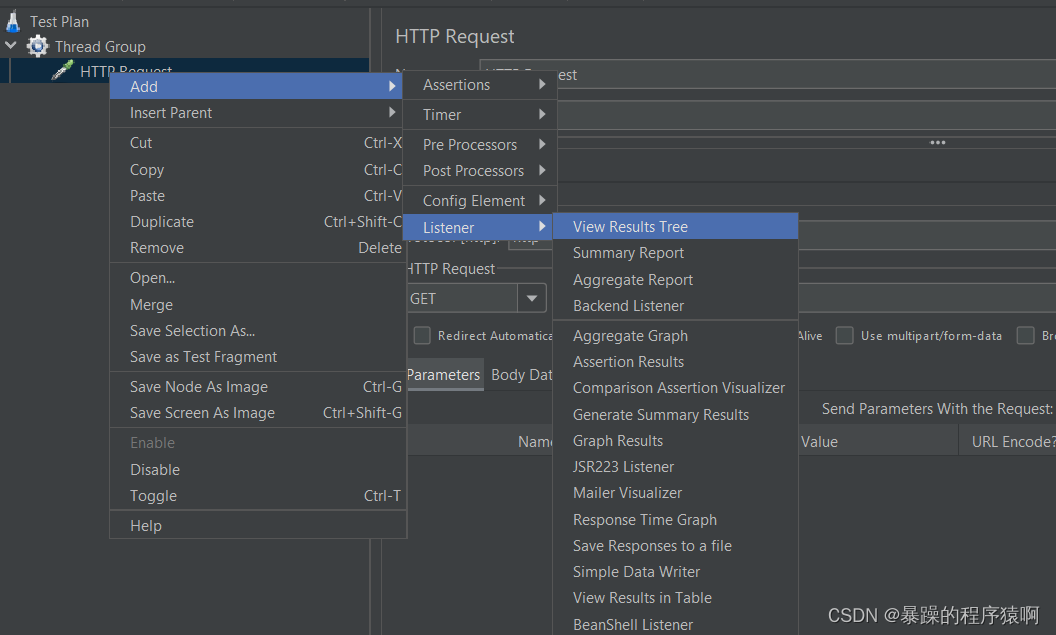The height and width of the screenshot is (635, 1056).
Task: Choose Help from the context menu
Action: [256, 525]
